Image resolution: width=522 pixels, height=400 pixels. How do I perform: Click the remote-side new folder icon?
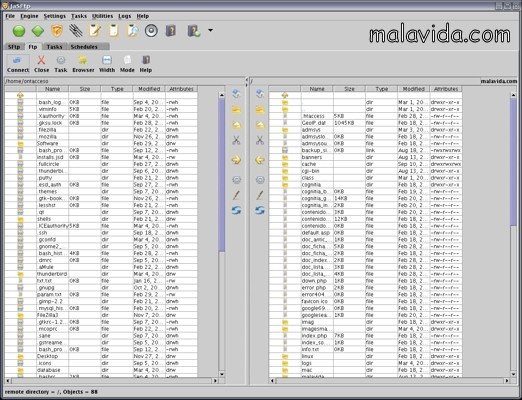[x=260, y=110]
